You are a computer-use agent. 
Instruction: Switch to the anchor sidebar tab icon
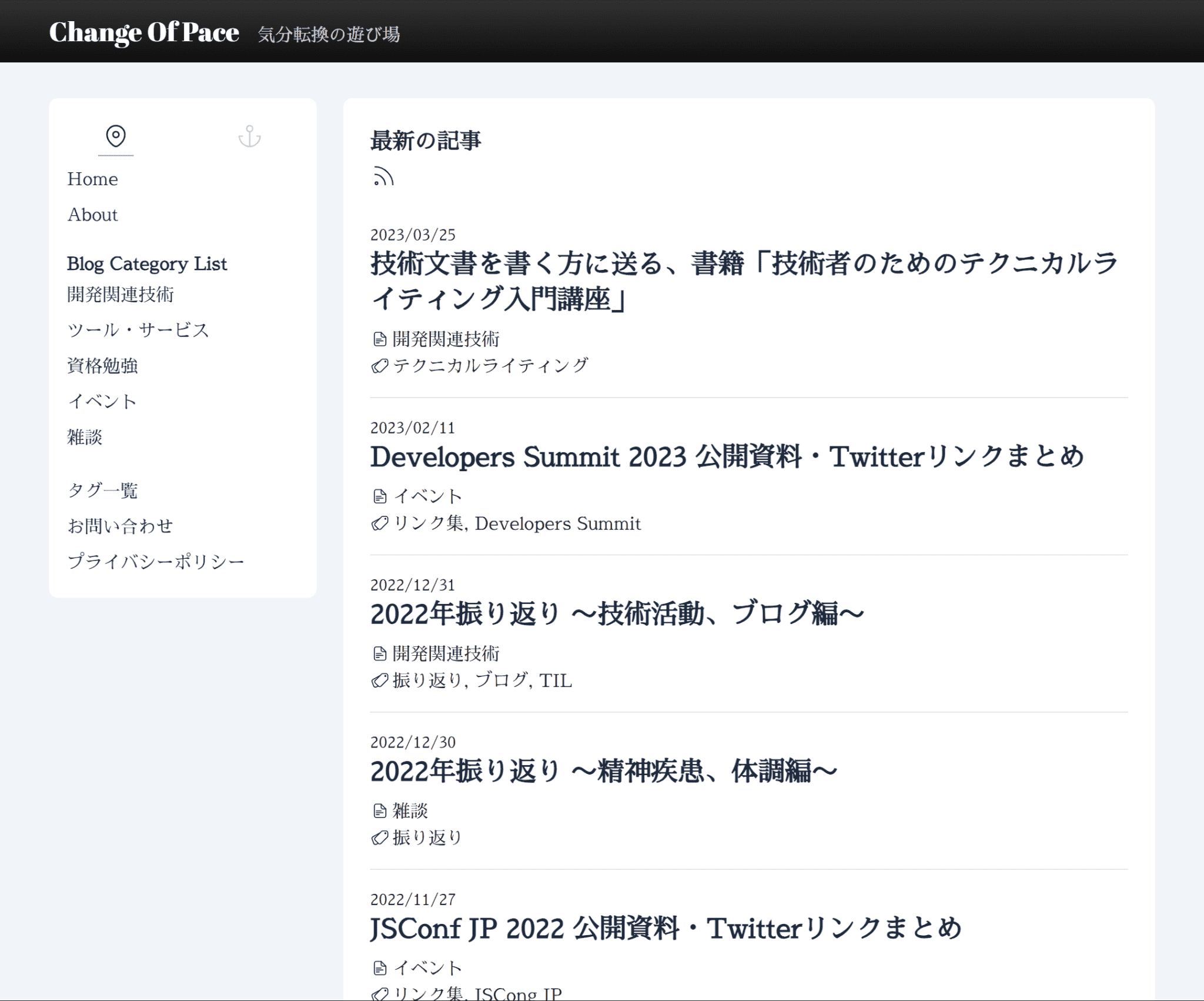tap(249, 136)
